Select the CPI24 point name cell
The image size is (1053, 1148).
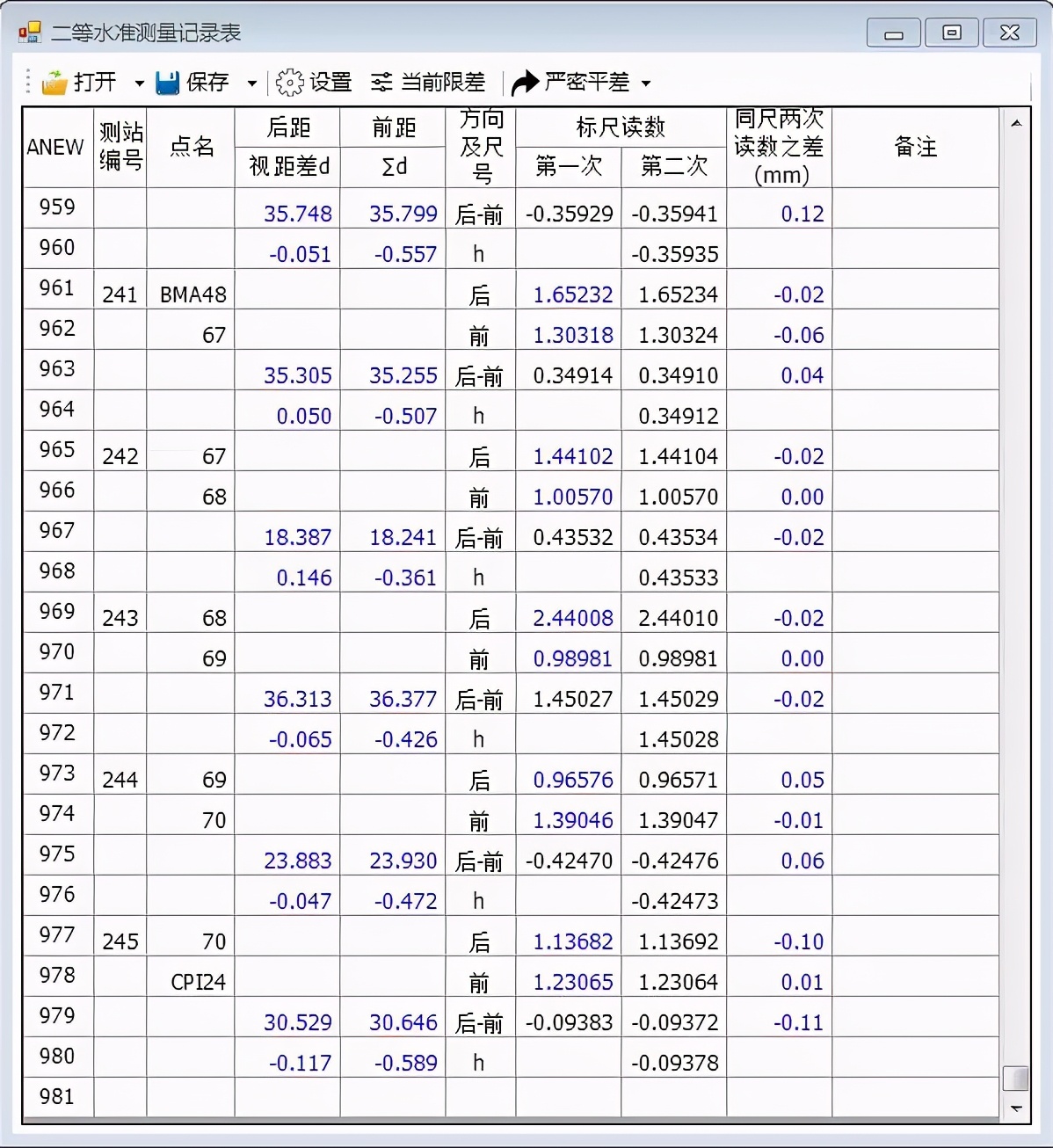(x=195, y=980)
